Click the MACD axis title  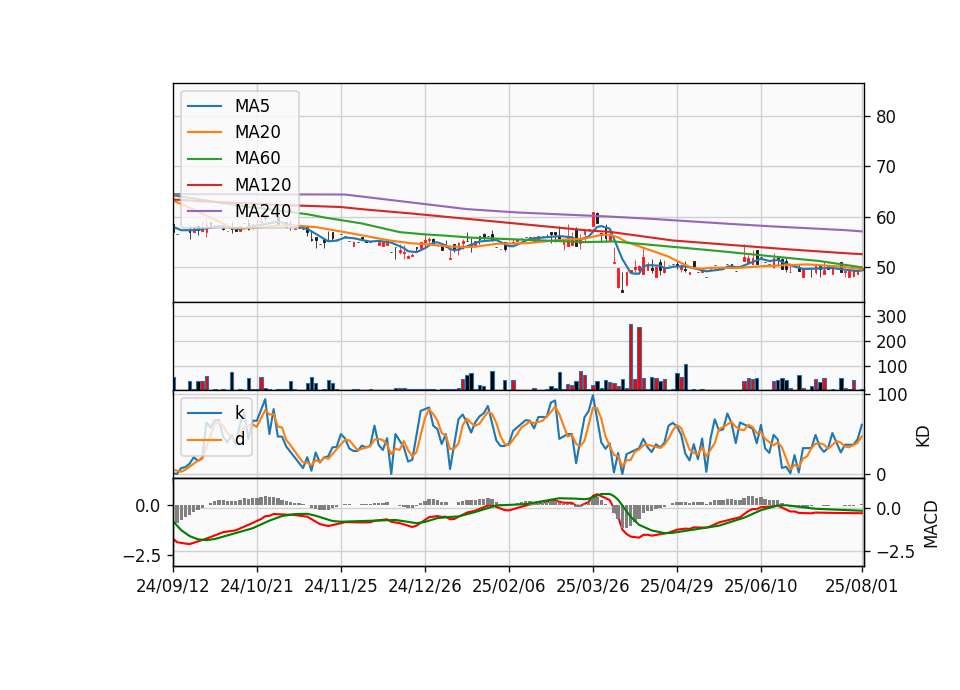tap(931, 524)
